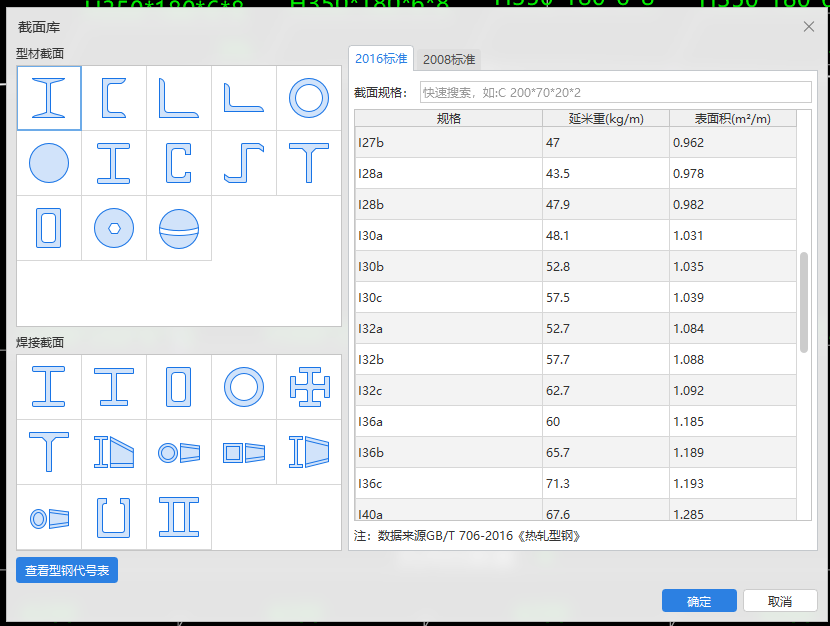Image resolution: width=830 pixels, height=626 pixels.
Task: Select the I32b specification row
Action: [x=575, y=359]
